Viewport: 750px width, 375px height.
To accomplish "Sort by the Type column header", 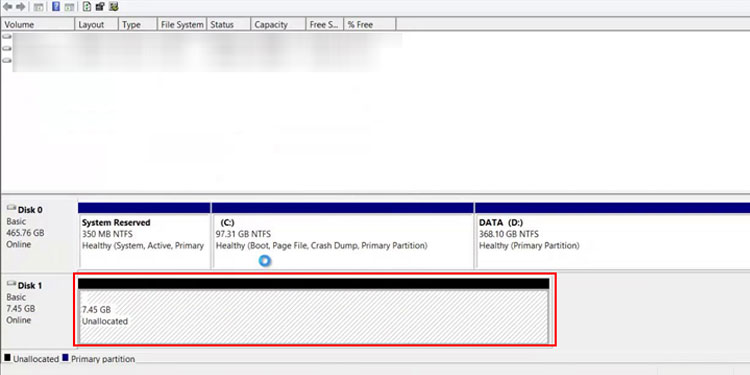I will 138,24.
